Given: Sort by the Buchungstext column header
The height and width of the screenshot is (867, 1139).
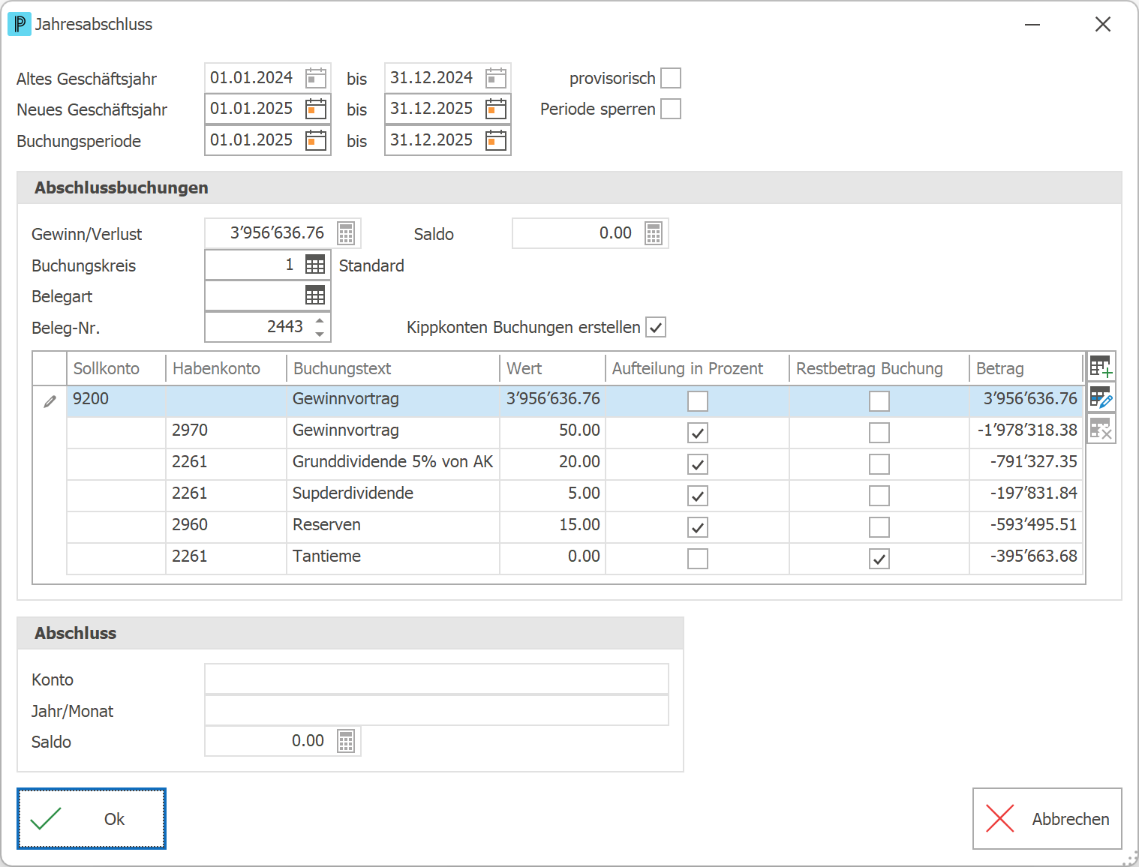Looking at the screenshot, I should (x=393, y=369).
